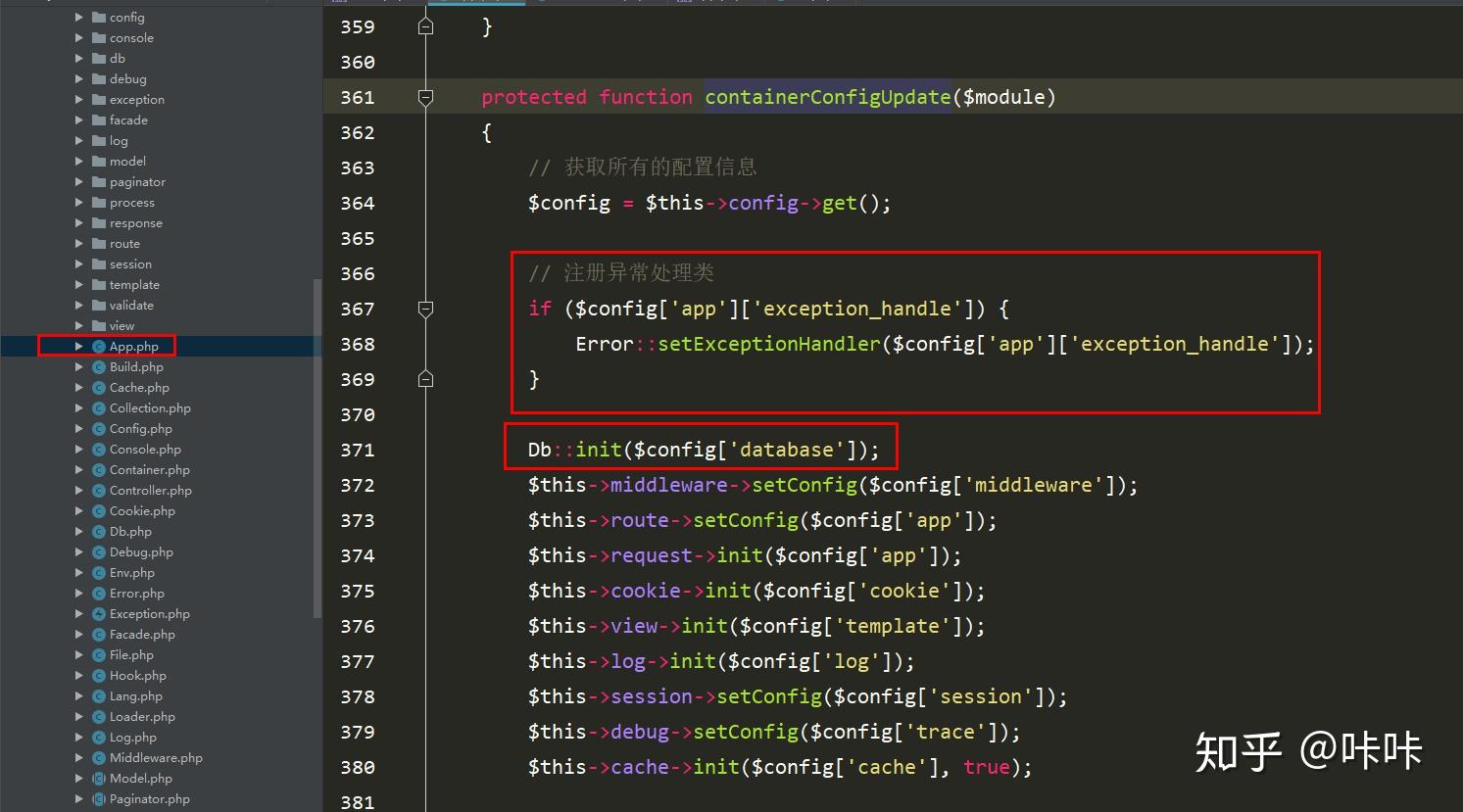Image resolution: width=1463 pixels, height=812 pixels.
Task: Toggle the fold marker at line 369
Action: click(425, 379)
